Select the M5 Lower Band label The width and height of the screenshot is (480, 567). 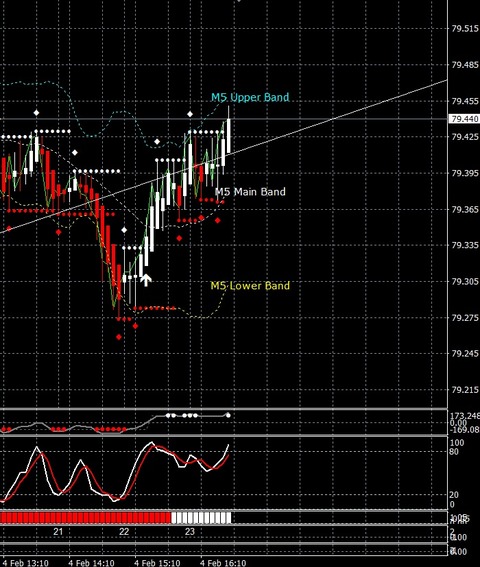tap(250, 286)
